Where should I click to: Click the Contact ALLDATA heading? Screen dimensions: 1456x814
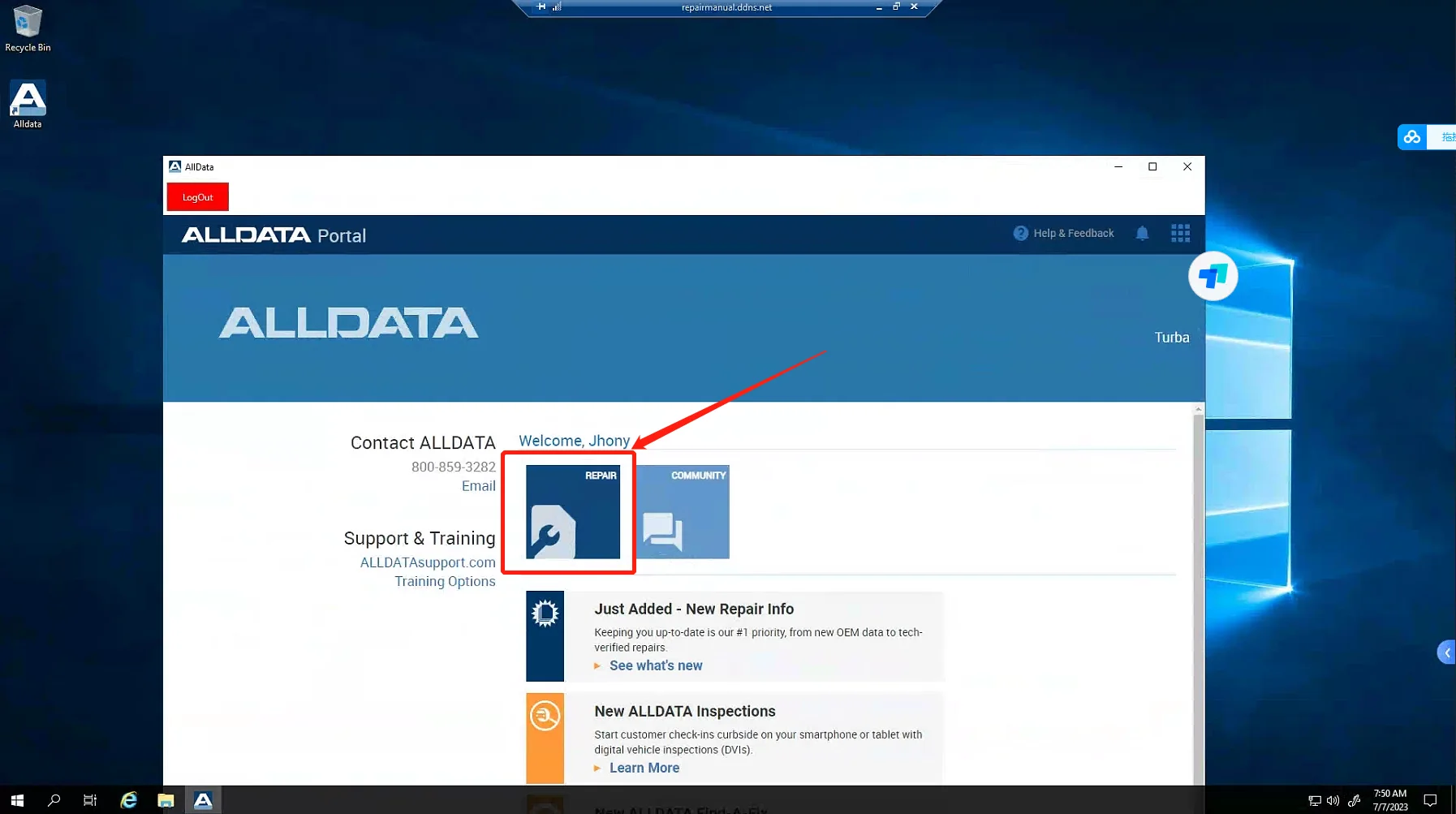423,443
